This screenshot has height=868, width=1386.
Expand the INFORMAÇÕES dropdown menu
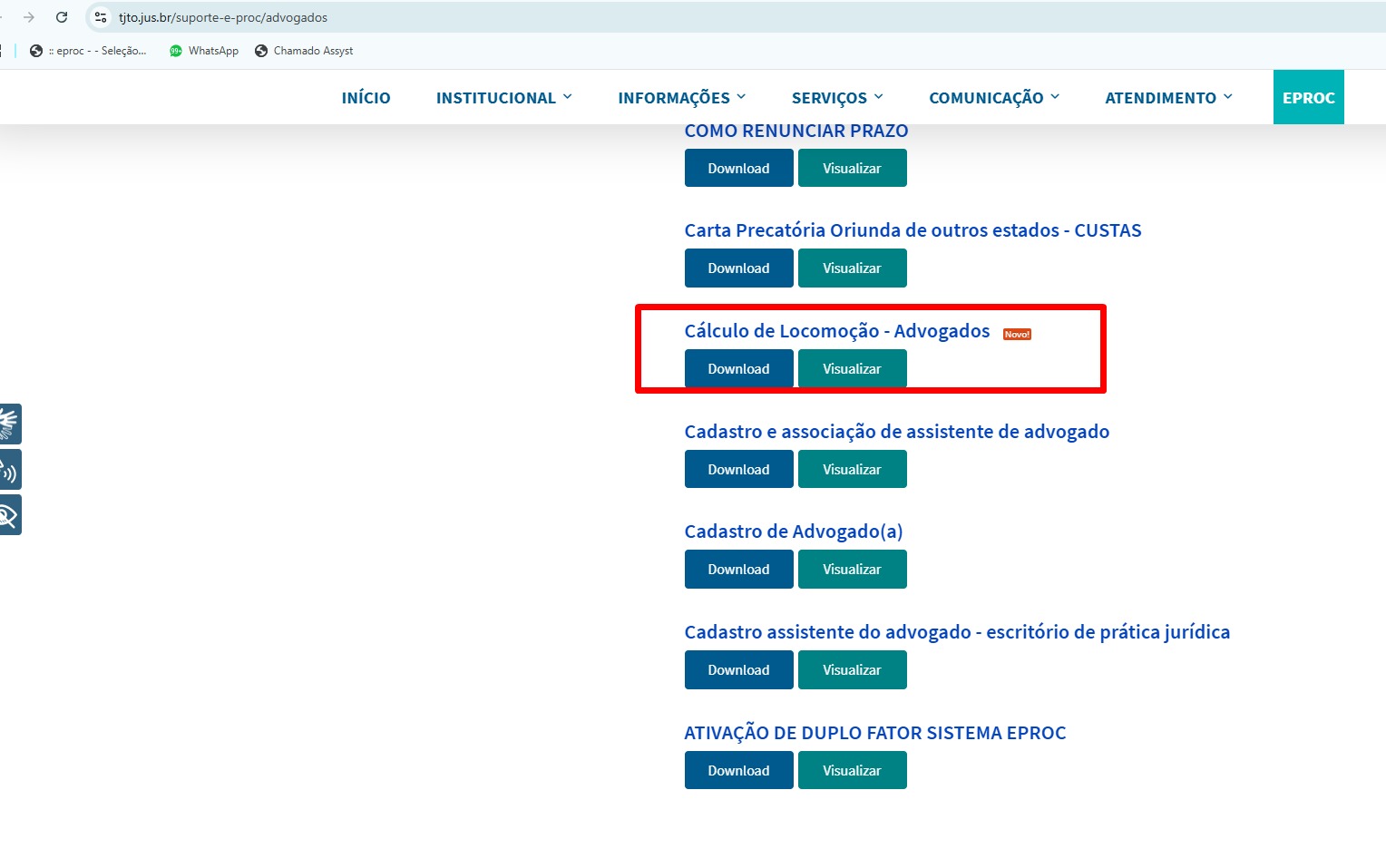[681, 98]
